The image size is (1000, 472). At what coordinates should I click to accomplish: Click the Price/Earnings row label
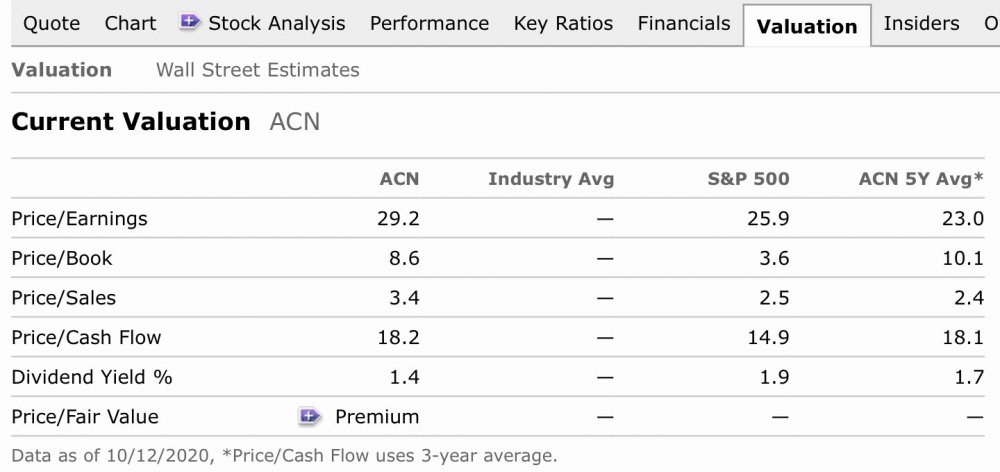79,218
